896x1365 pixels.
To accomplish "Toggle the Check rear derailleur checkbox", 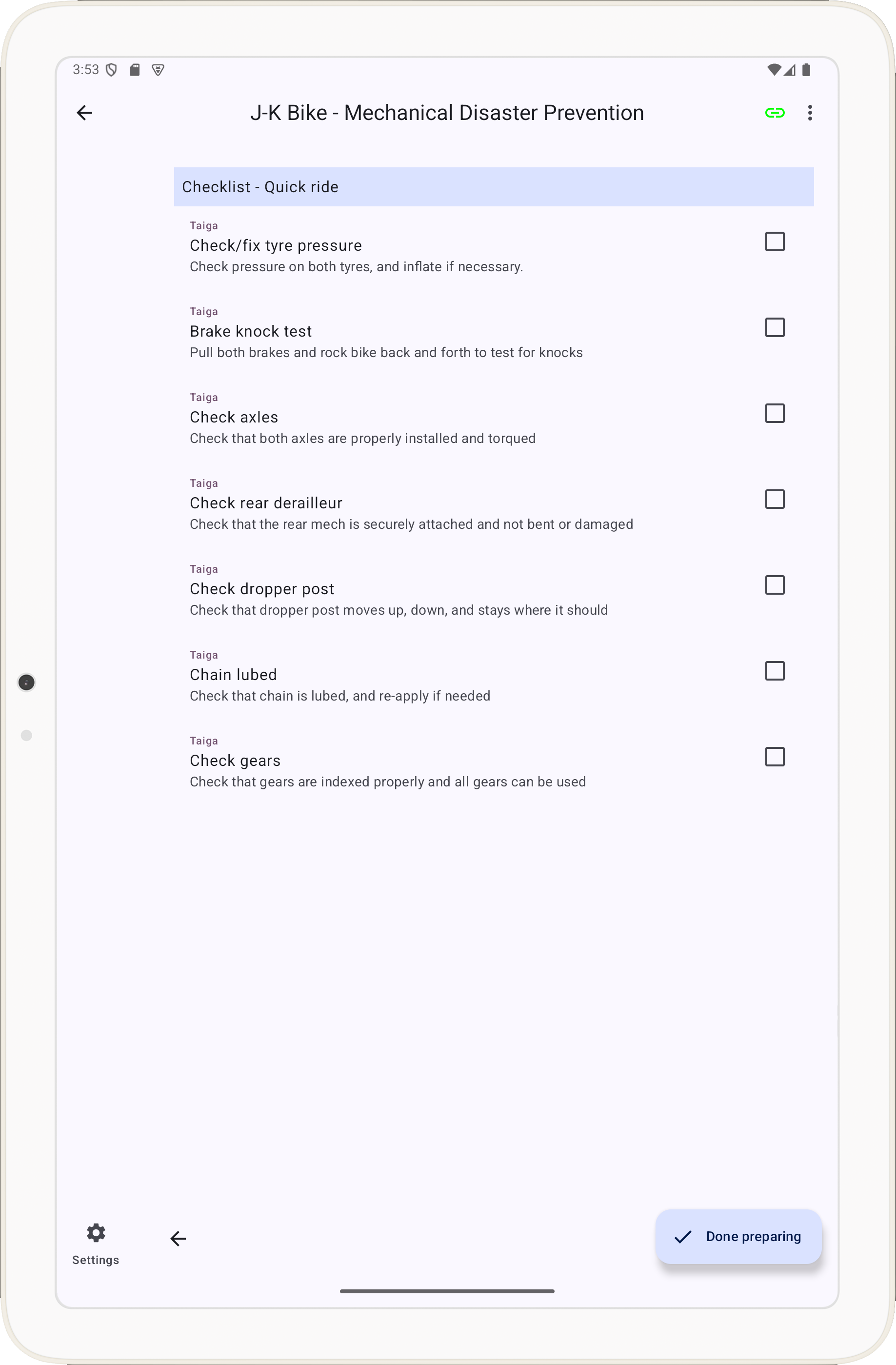I will pyautogui.click(x=775, y=500).
